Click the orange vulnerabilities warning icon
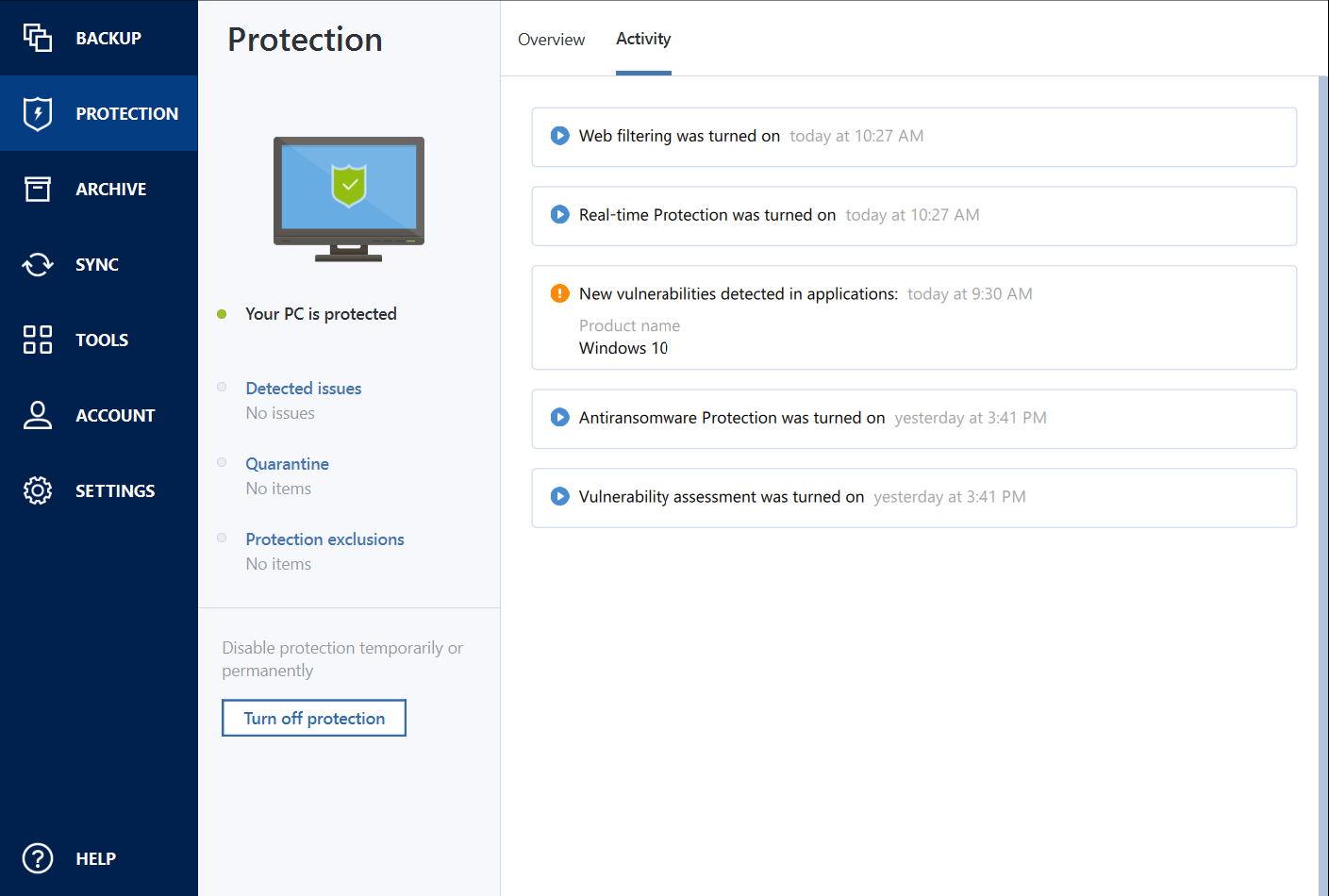Screen dimensions: 1329x896 [559, 293]
